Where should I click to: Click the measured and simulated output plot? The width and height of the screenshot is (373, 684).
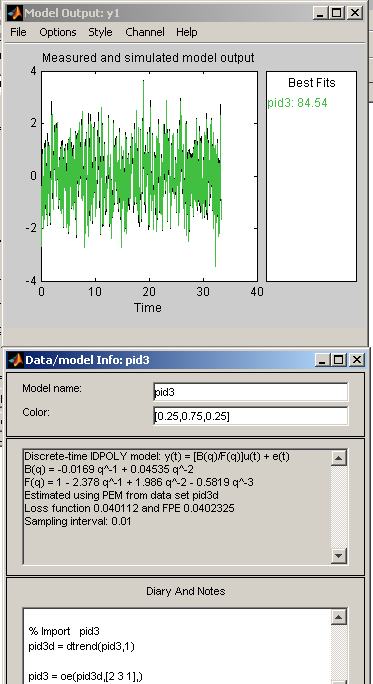coord(149,176)
